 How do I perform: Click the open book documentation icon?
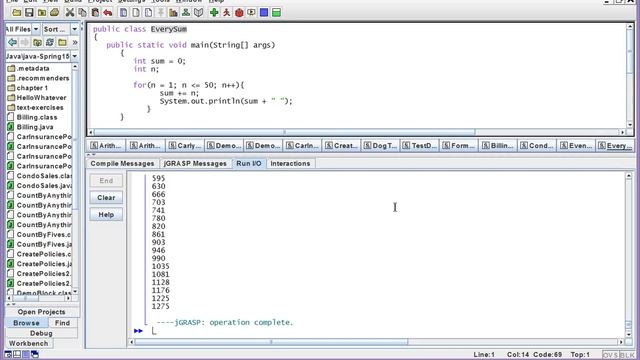click(x=198, y=13)
